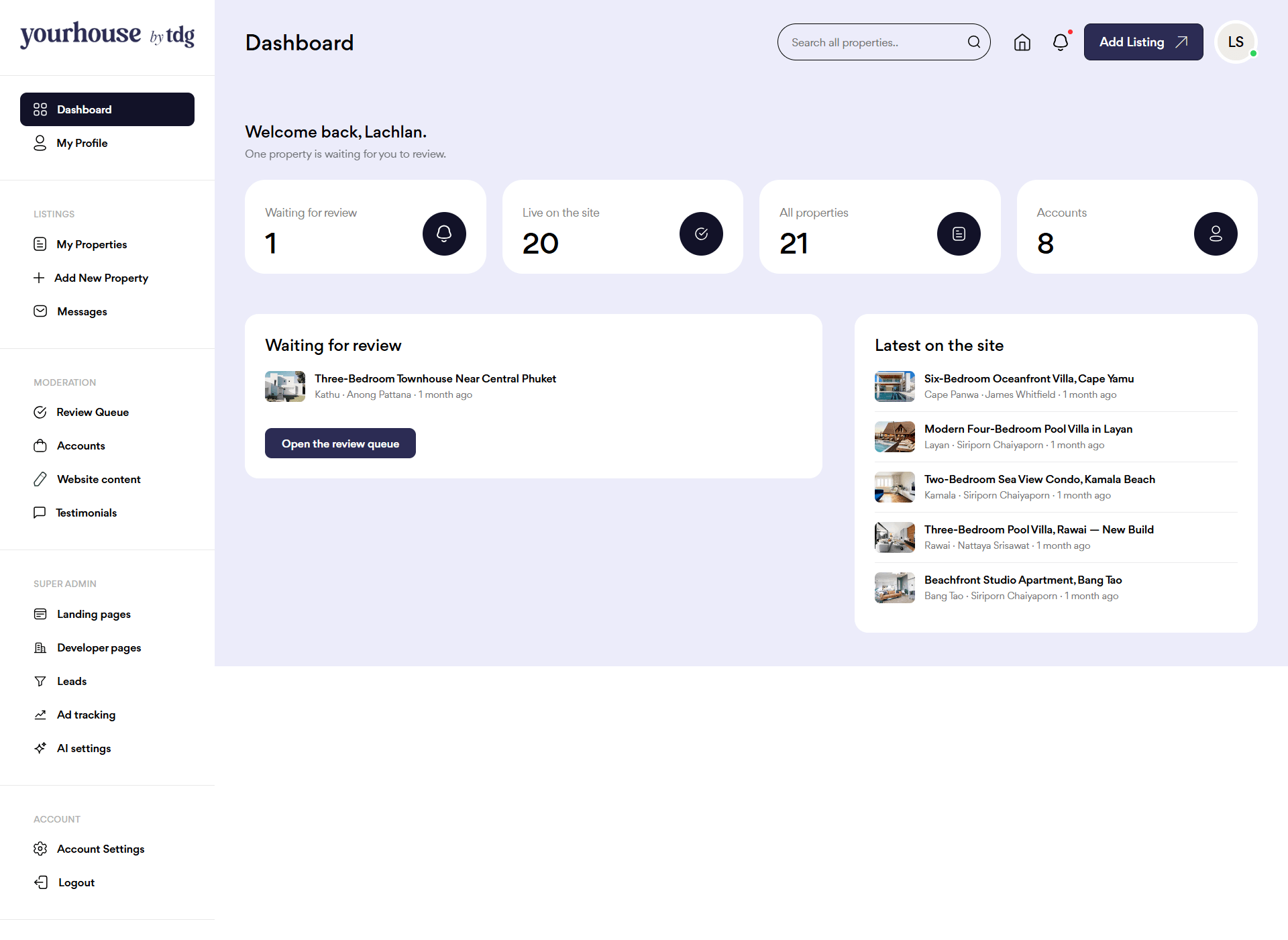Open Beachfront Studio Apartment, Bang Tao

pos(1023,580)
